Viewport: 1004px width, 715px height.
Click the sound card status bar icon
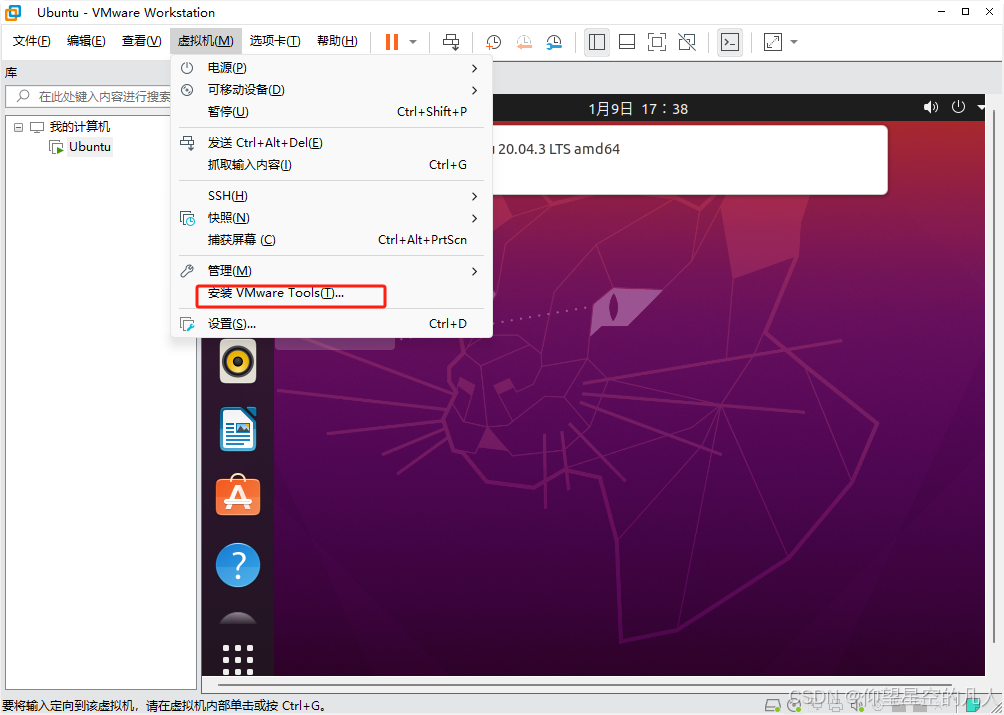point(857,706)
